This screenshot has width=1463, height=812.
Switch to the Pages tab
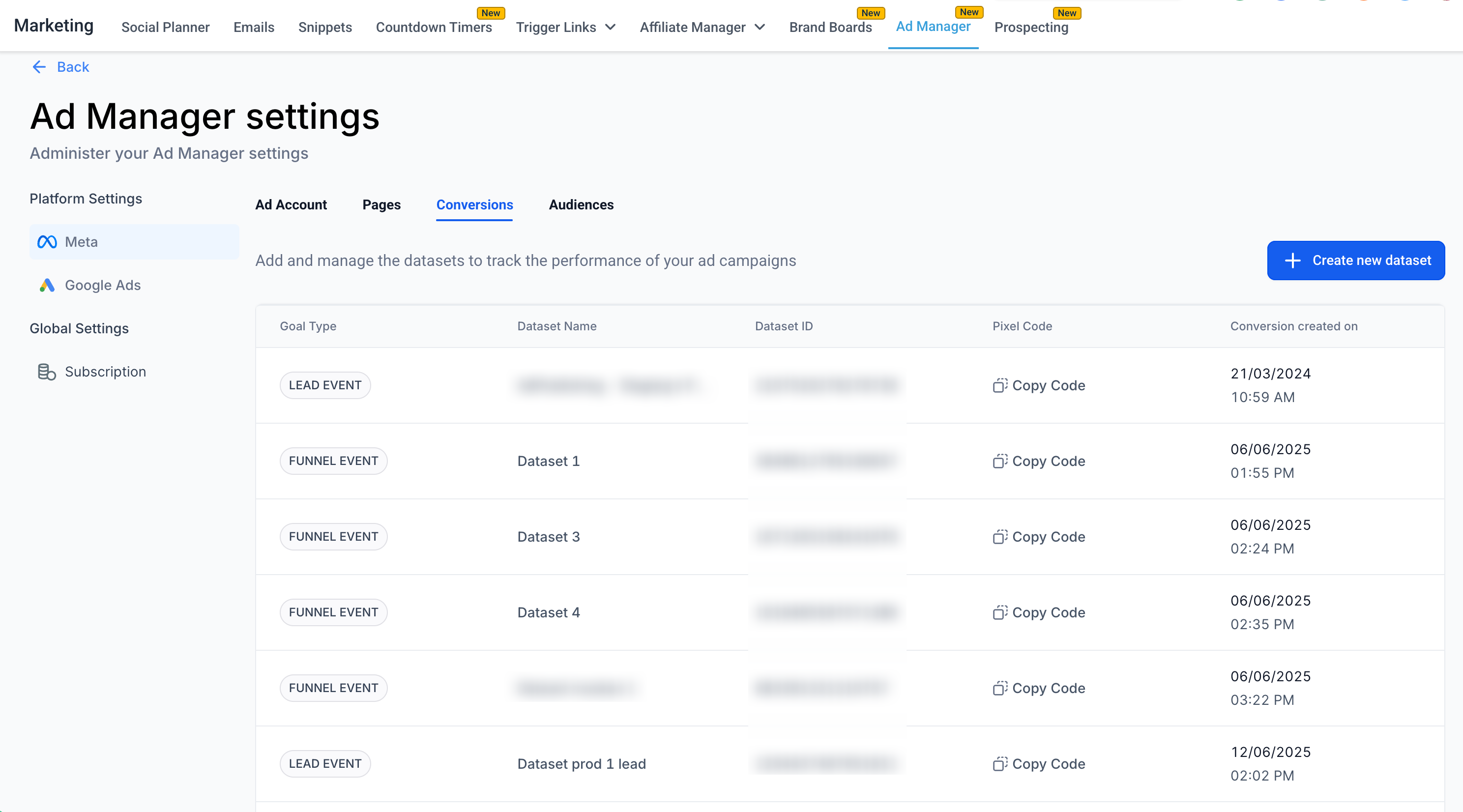click(381, 204)
